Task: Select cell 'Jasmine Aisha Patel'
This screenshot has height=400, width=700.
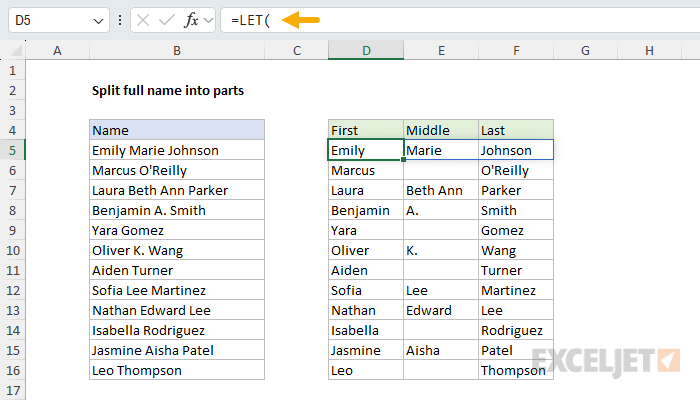Action: coord(177,350)
